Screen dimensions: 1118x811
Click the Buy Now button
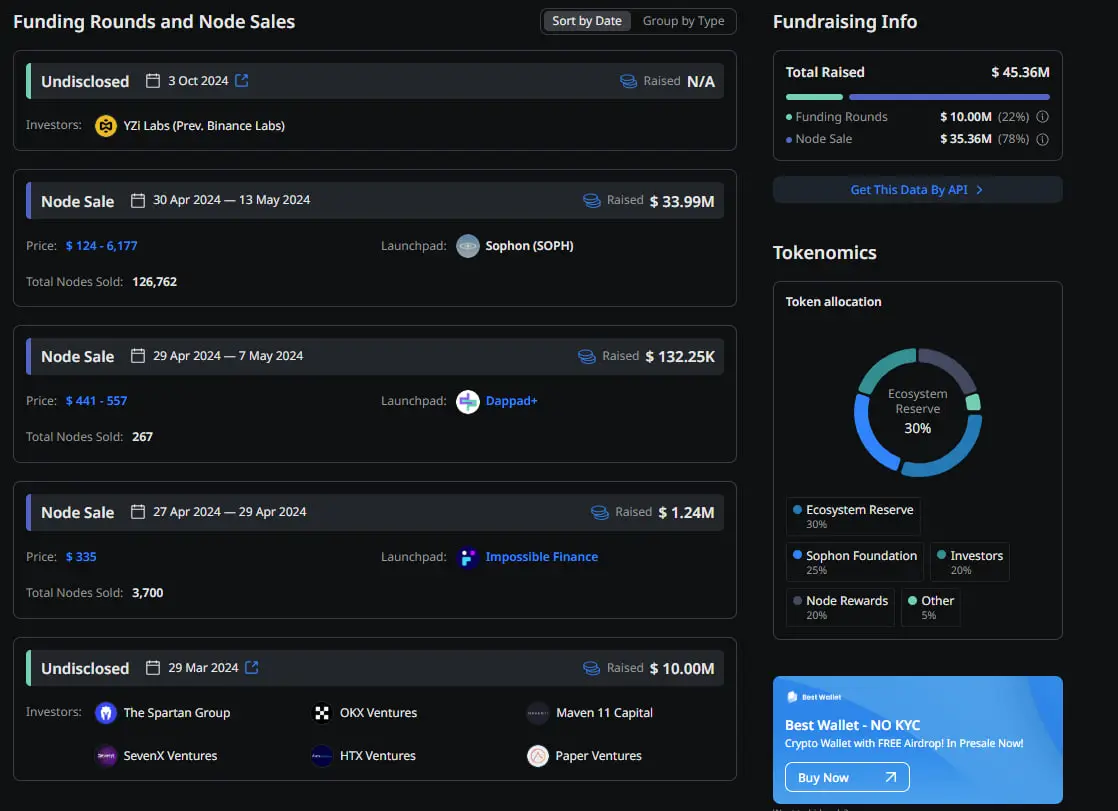pos(847,777)
